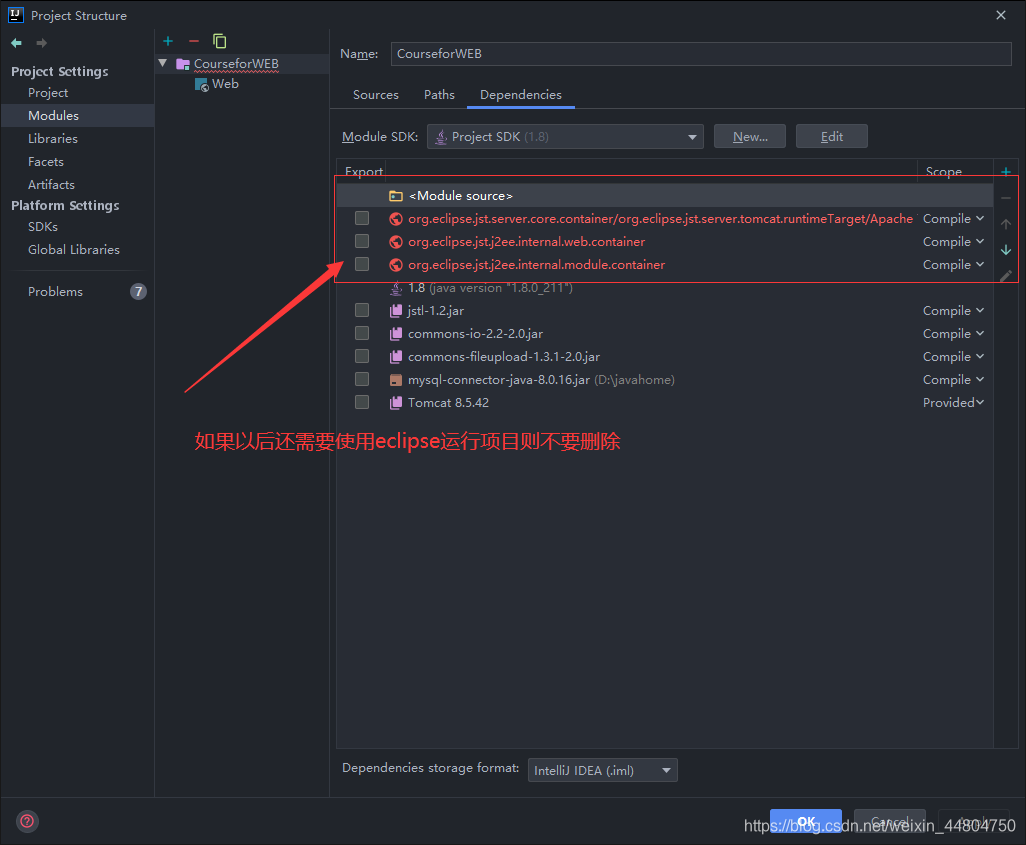The width and height of the screenshot is (1026, 845).
Task: Click the server.core.container globe icon
Action: [396, 219]
